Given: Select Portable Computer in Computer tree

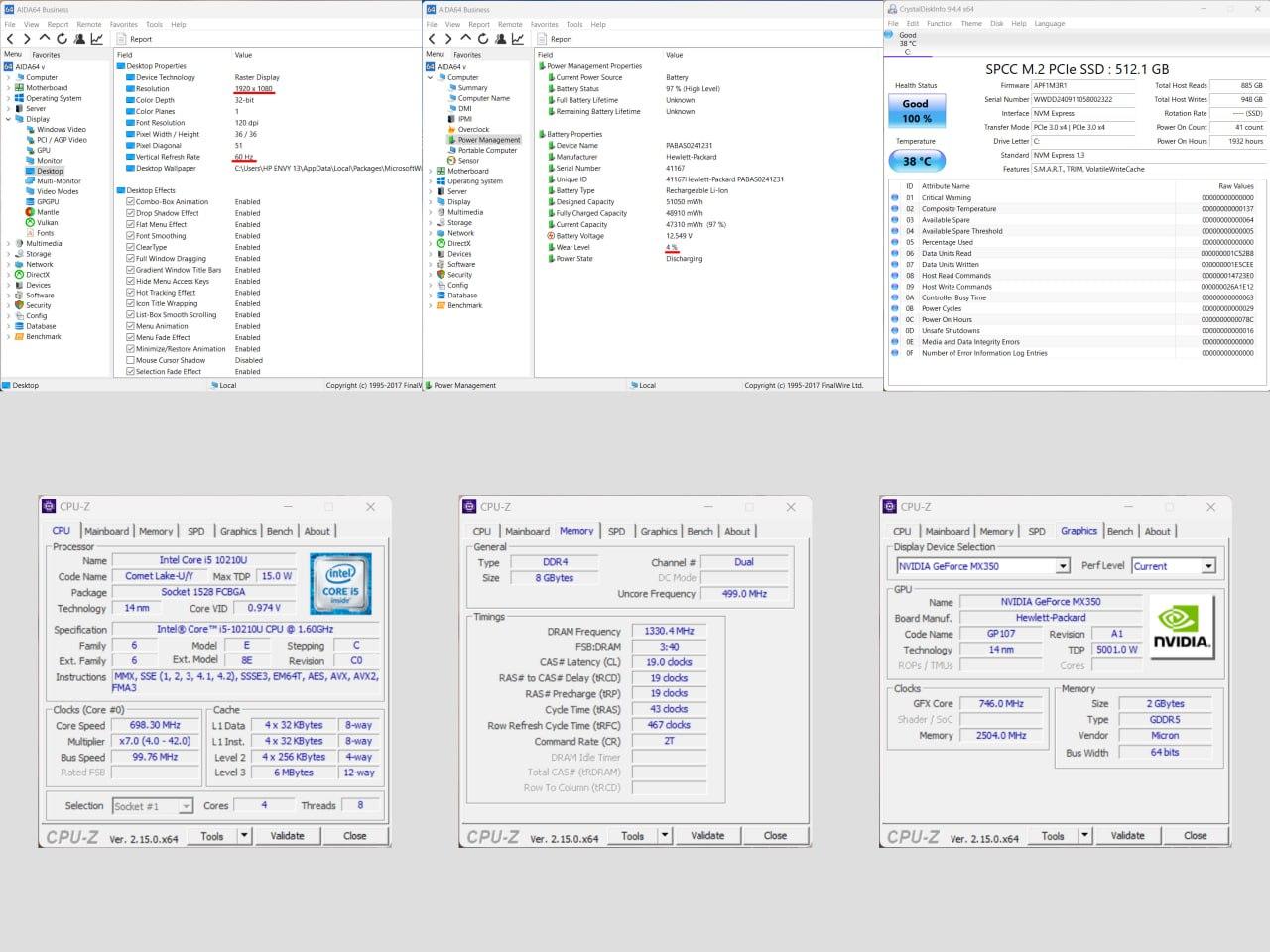Looking at the screenshot, I should [482, 150].
